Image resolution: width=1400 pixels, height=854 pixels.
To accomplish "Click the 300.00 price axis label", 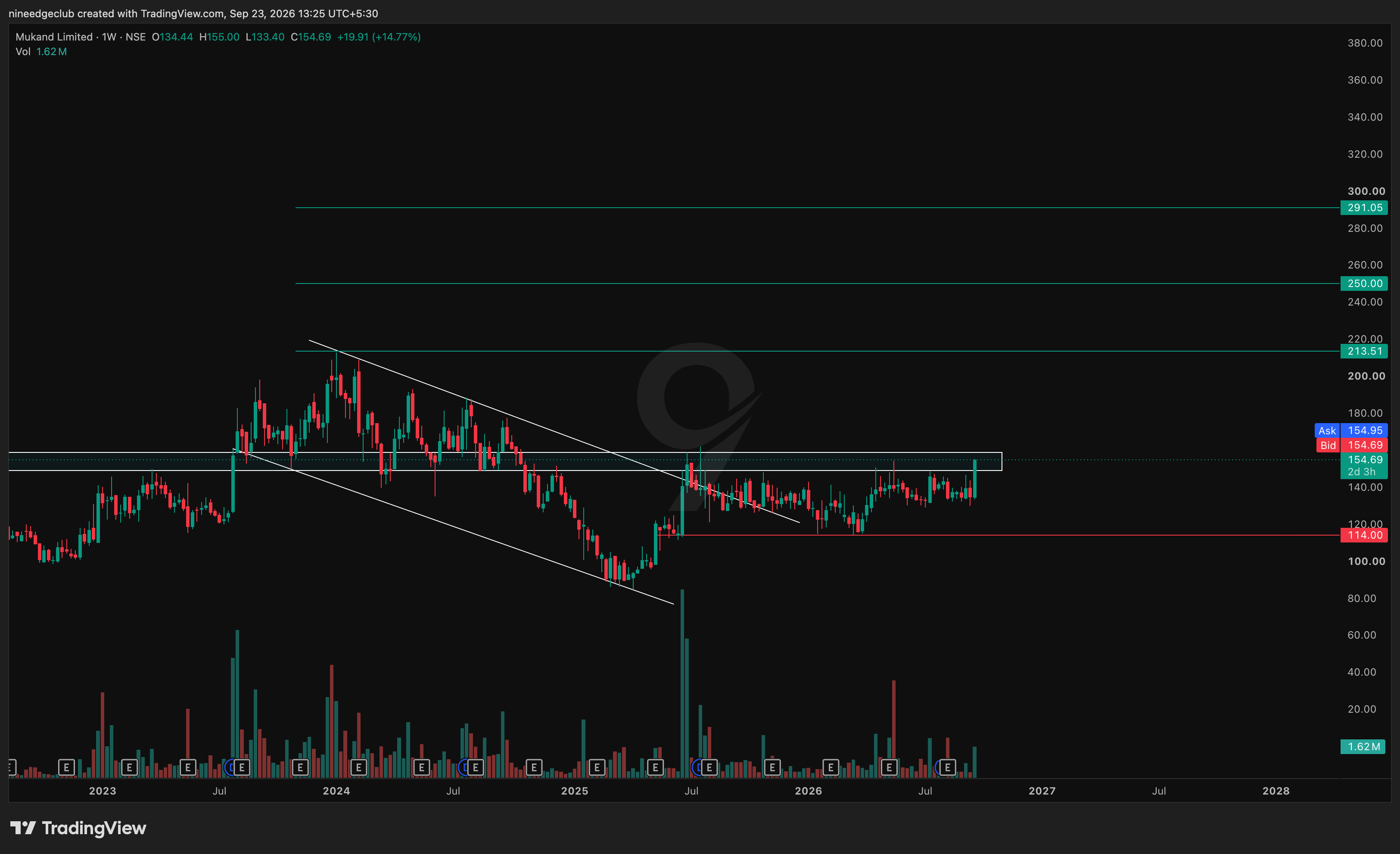I will 1366,191.
